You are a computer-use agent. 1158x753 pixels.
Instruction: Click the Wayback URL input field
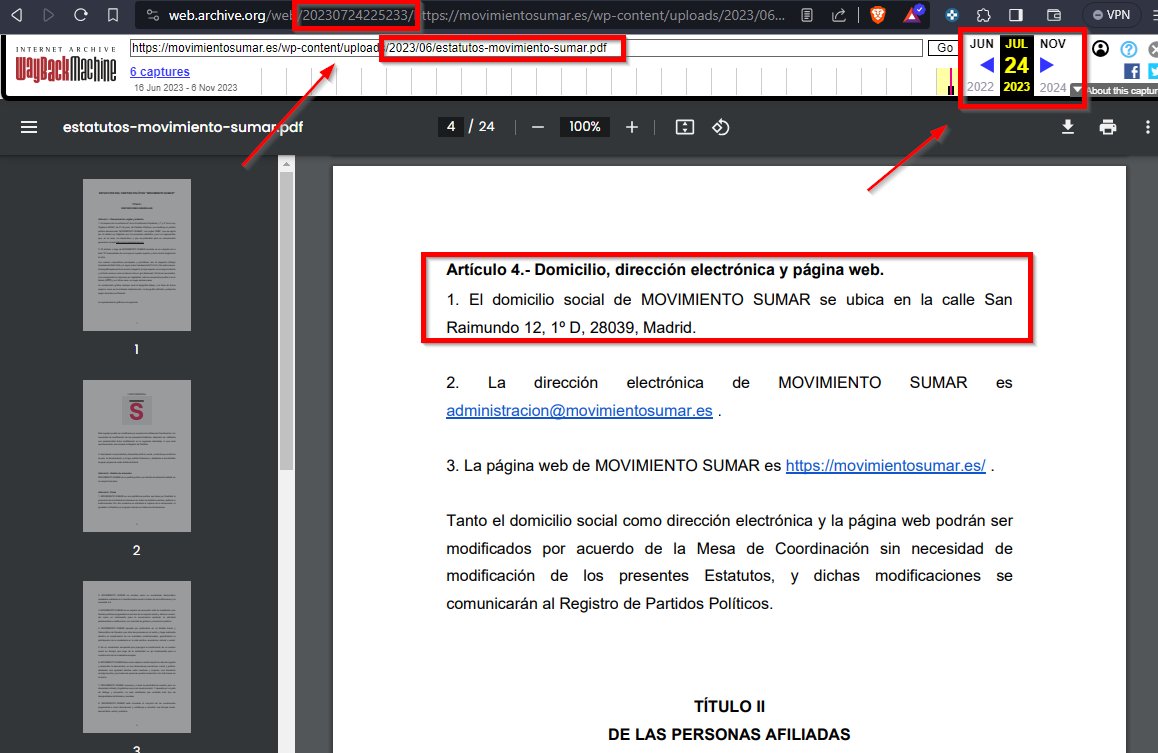526,48
